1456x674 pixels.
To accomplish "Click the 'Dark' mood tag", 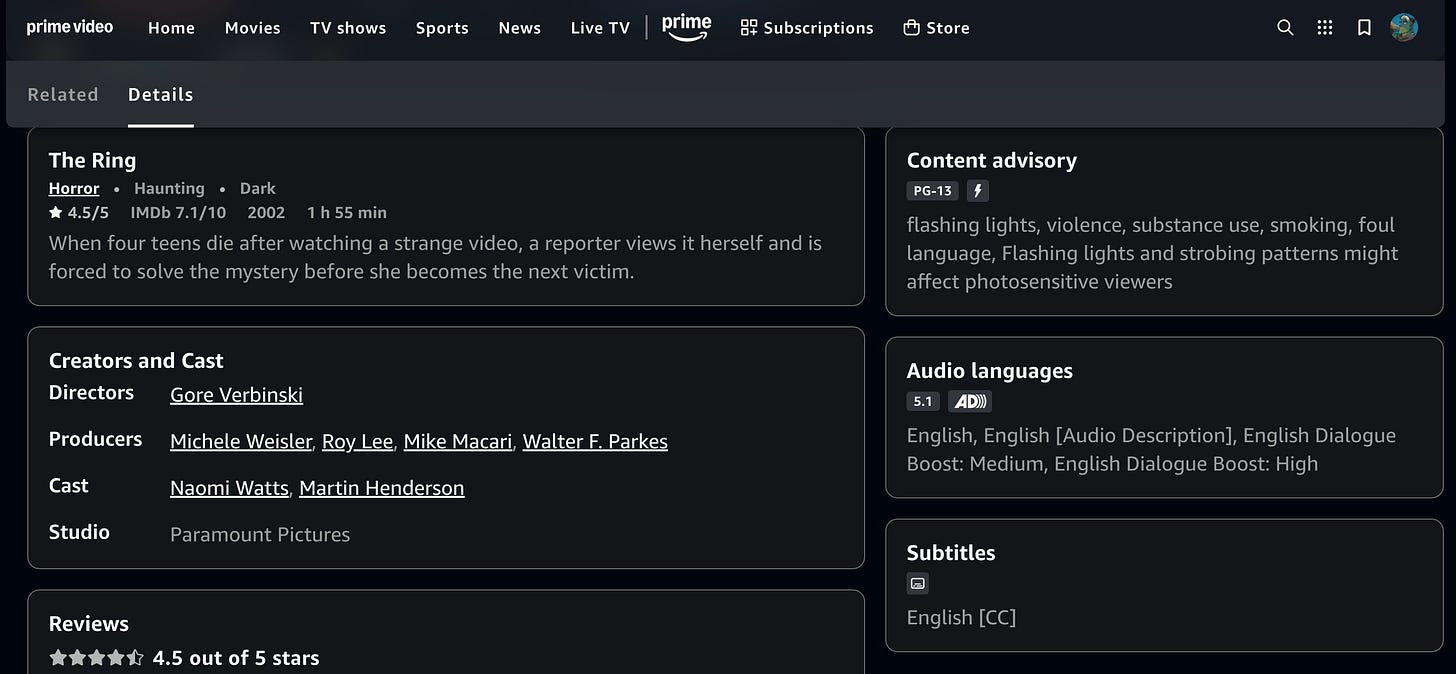I will point(258,188).
